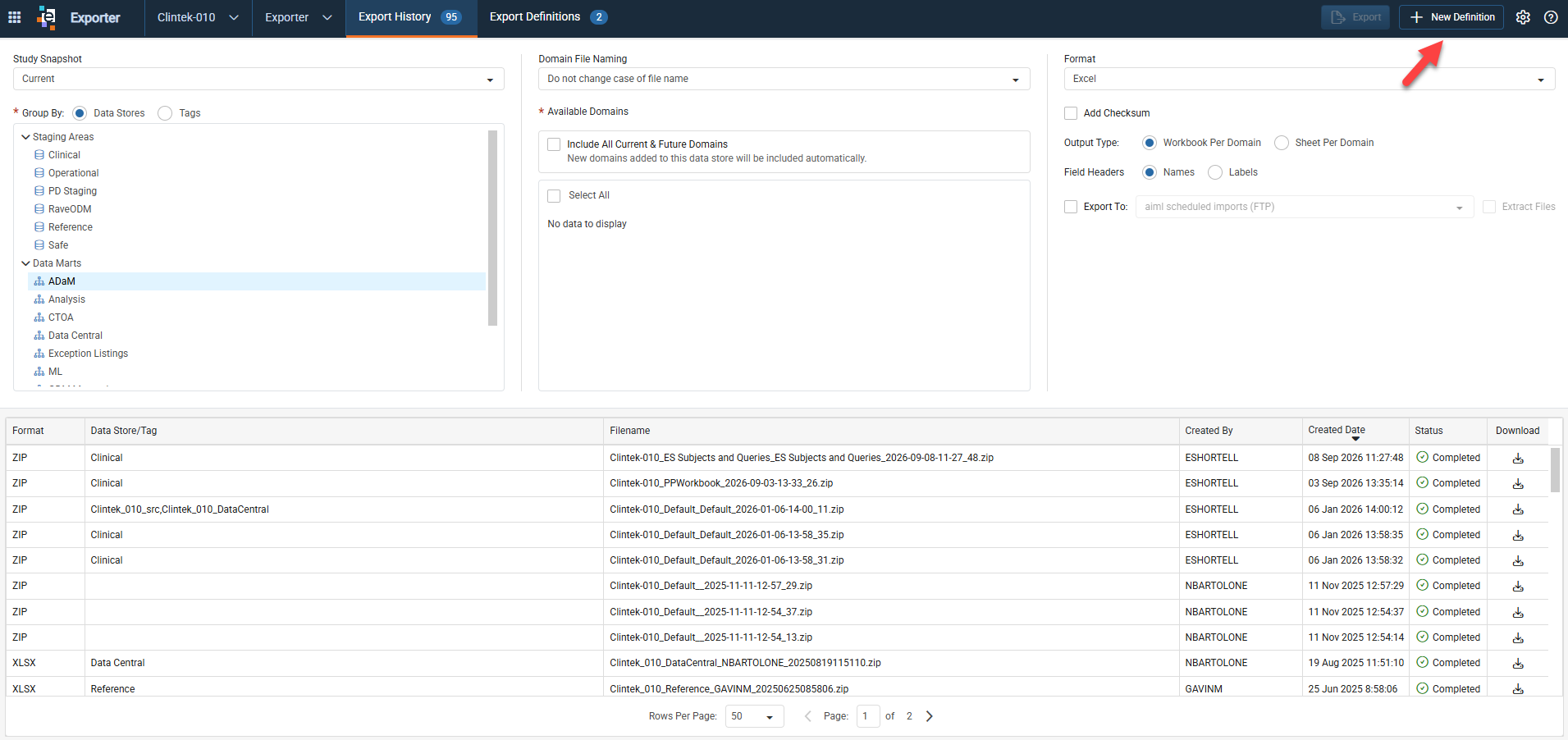Go to next page arrow

pos(930,716)
